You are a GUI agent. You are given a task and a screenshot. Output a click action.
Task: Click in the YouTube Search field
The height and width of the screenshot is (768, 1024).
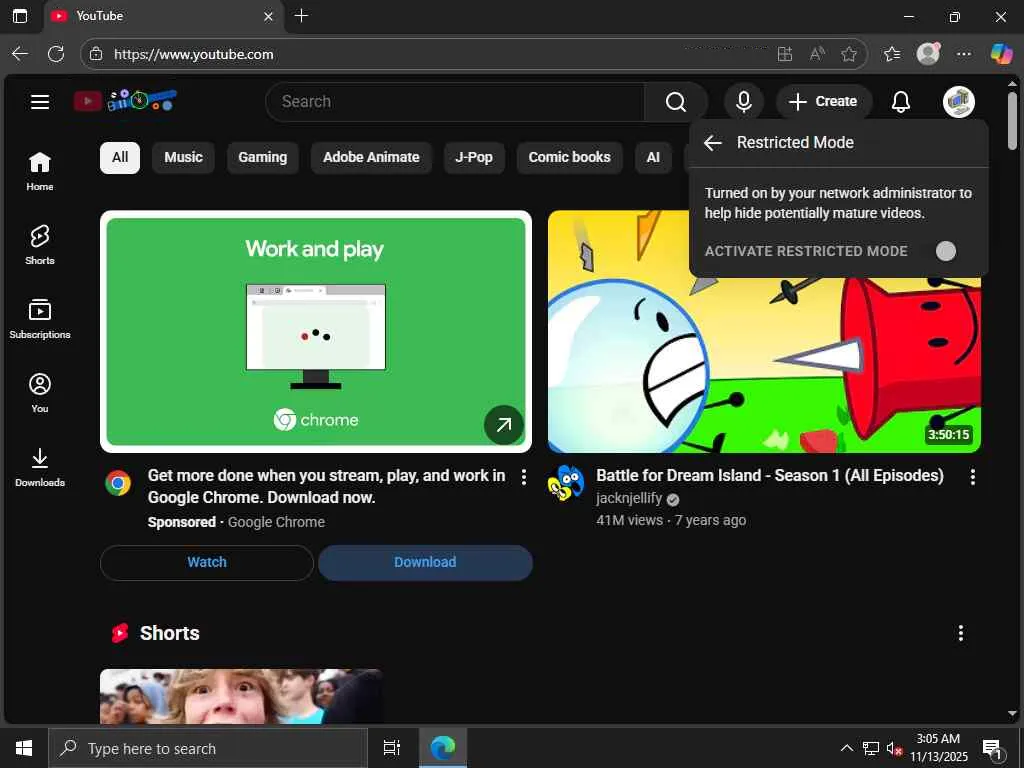click(x=455, y=102)
